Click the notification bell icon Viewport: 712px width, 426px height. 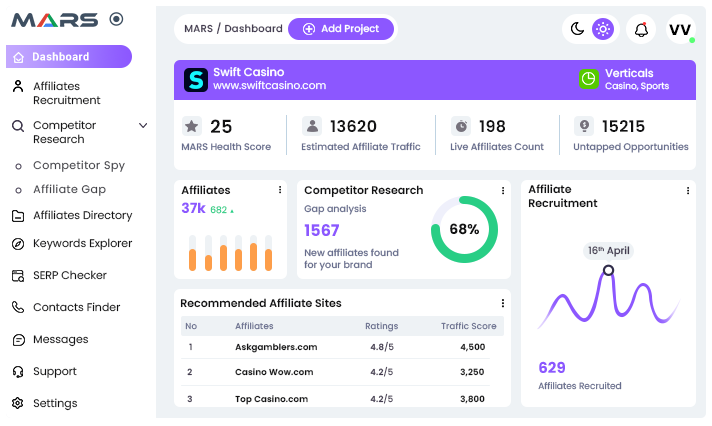coord(641,29)
